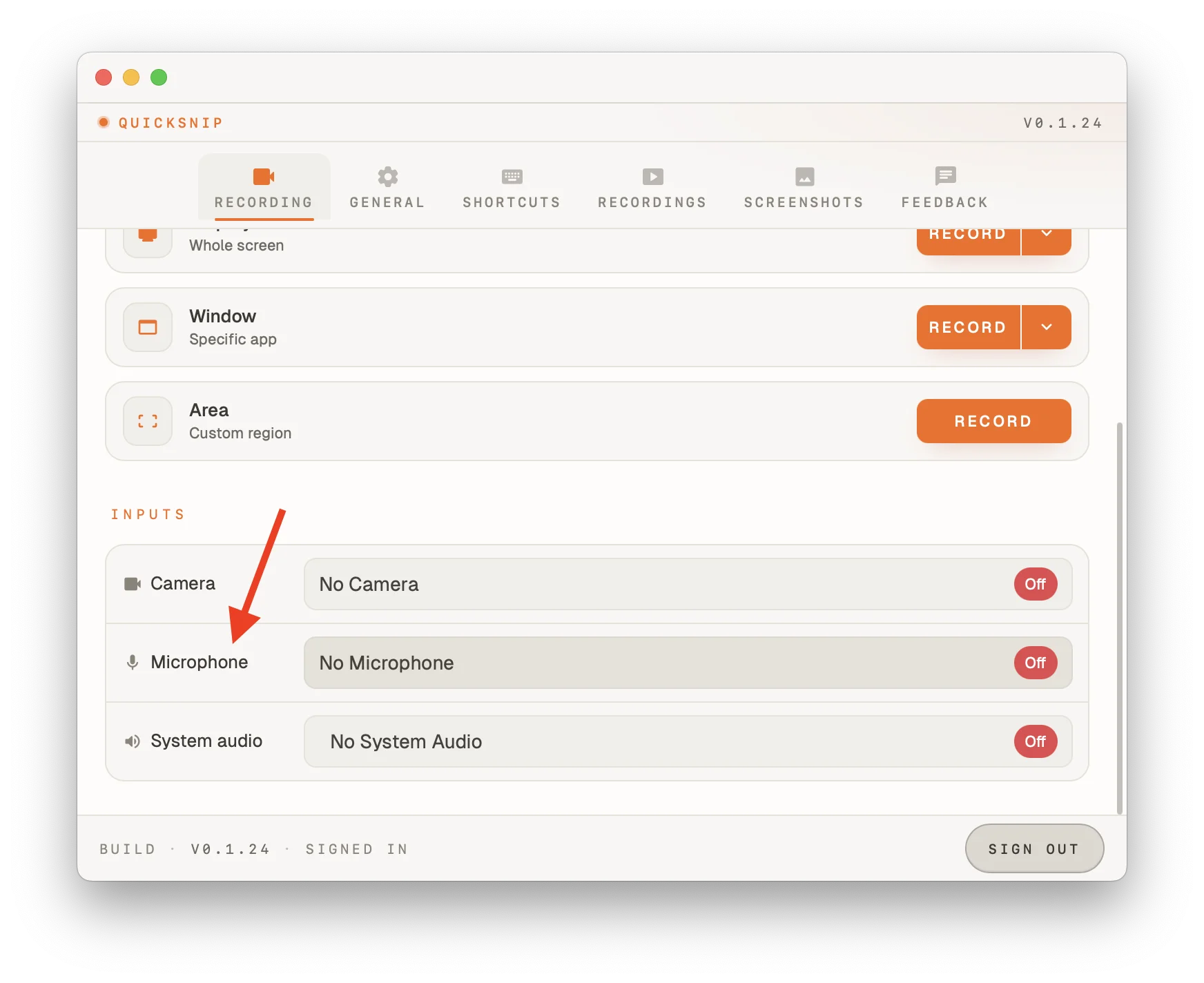Click the Specific app subtitle

pos(233,340)
